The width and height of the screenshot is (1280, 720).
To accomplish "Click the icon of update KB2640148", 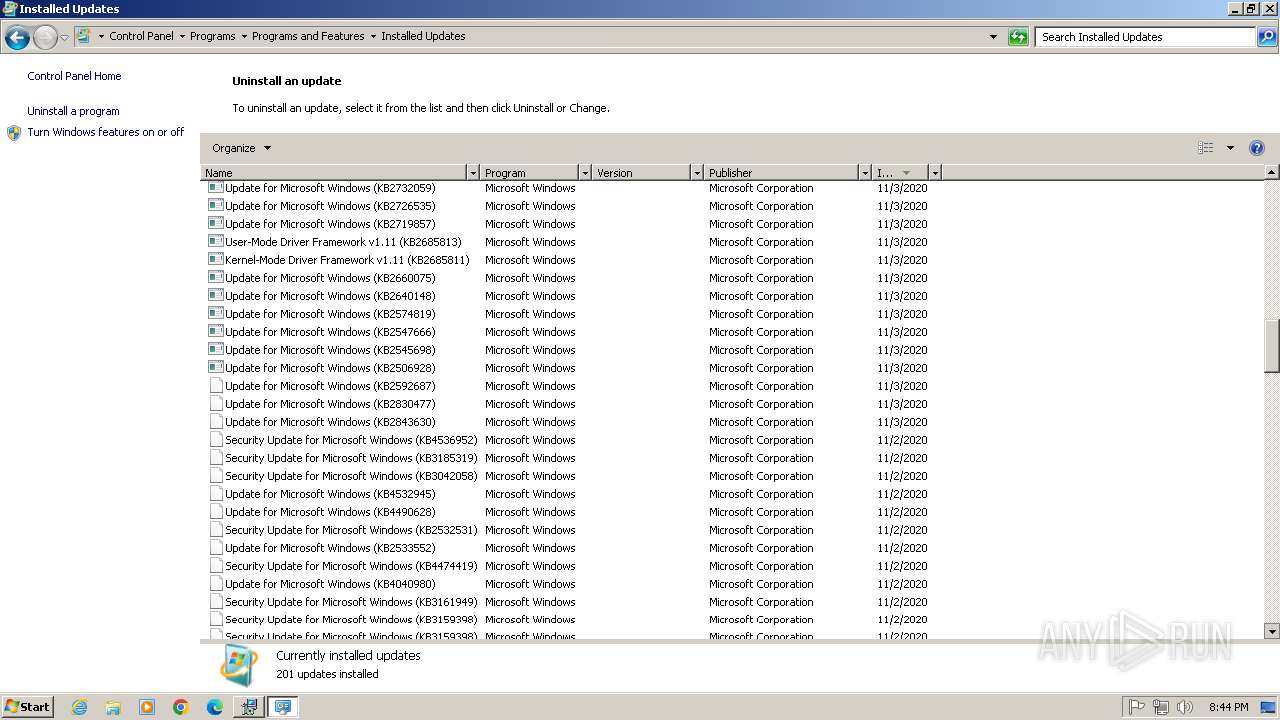I will click(x=215, y=296).
